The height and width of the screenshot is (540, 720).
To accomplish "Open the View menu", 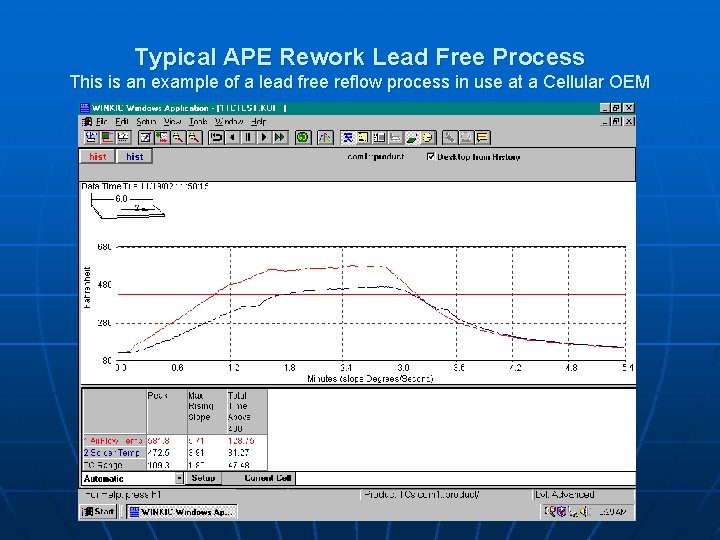I will (172, 122).
